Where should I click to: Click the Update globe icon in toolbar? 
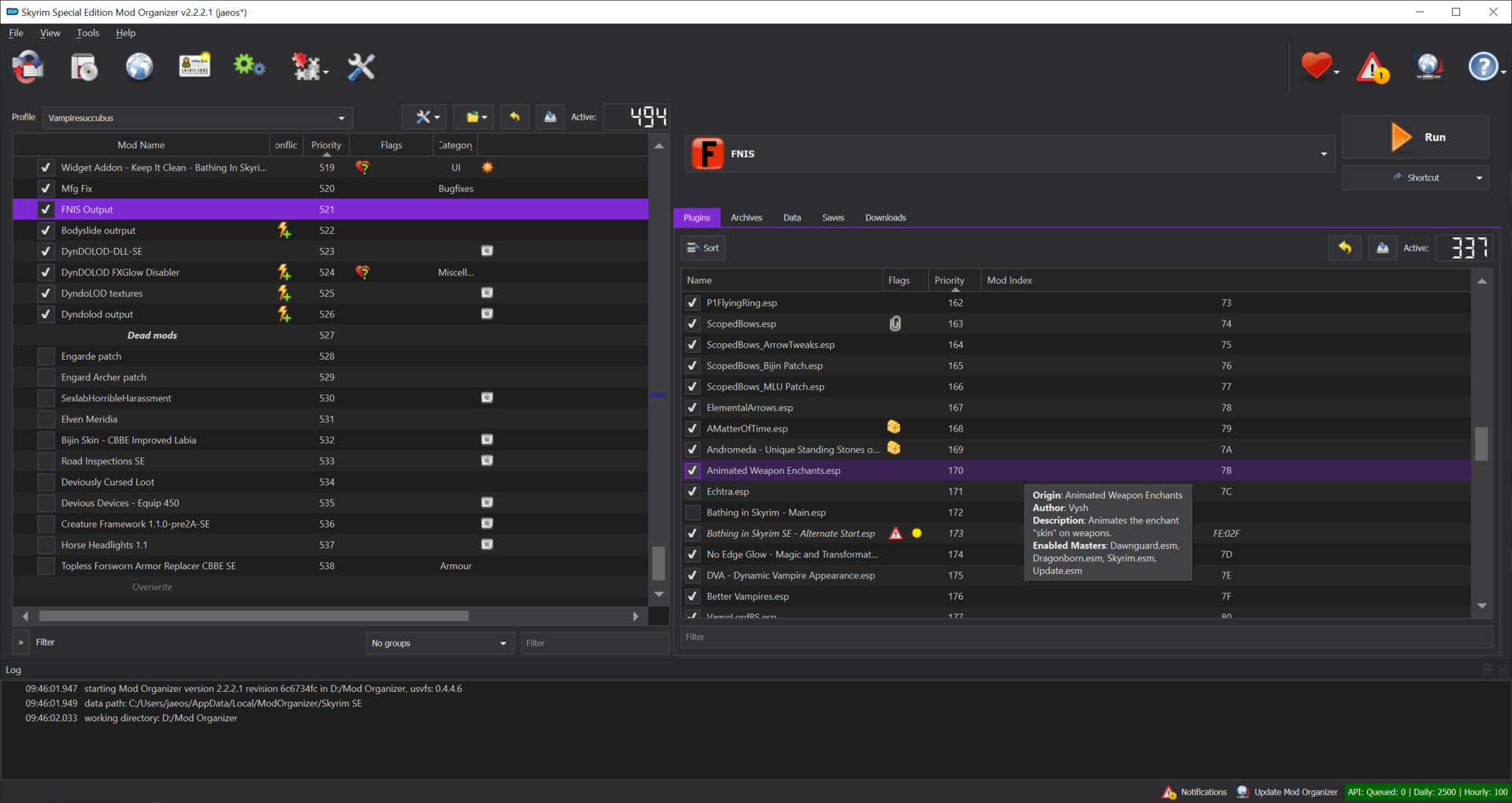[x=1429, y=67]
